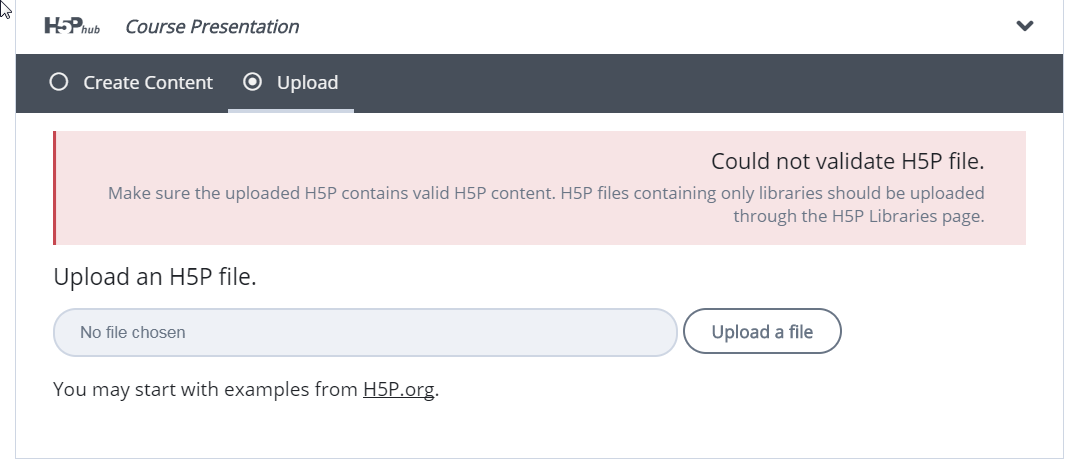The image size is (1073, 470).
Task: Open the H5P.org examples link
Action: pos(398,389)
